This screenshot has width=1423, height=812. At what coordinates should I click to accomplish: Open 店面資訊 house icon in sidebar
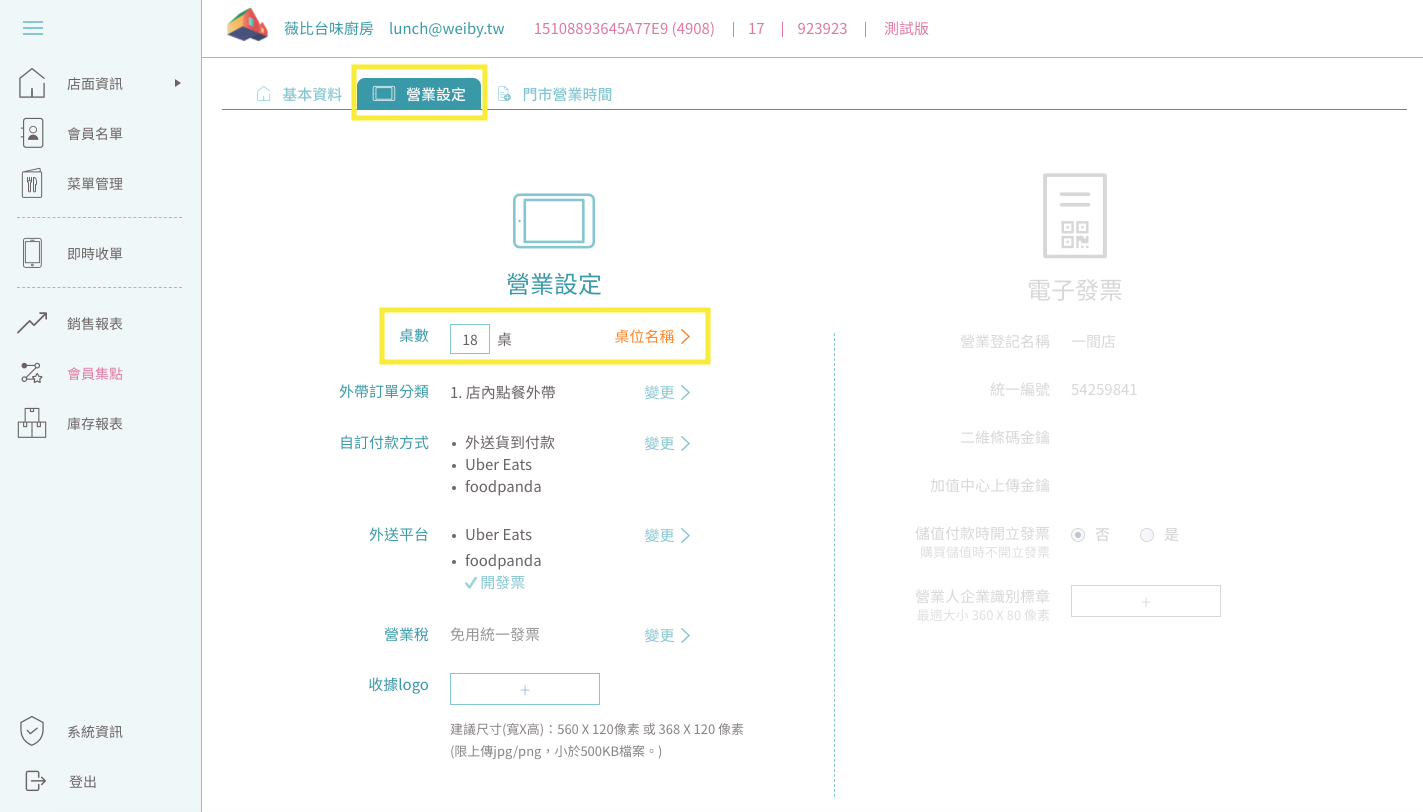32,84
